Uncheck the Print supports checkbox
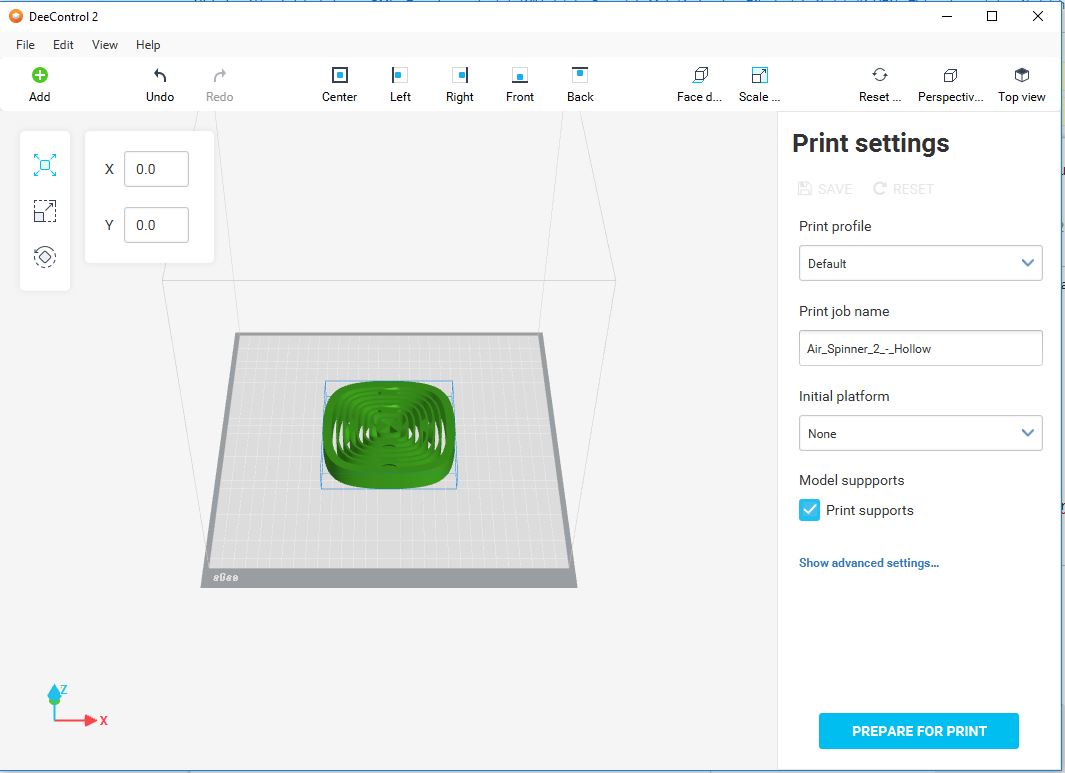The height and width of the screenshot is (773, 1065). 810,510
